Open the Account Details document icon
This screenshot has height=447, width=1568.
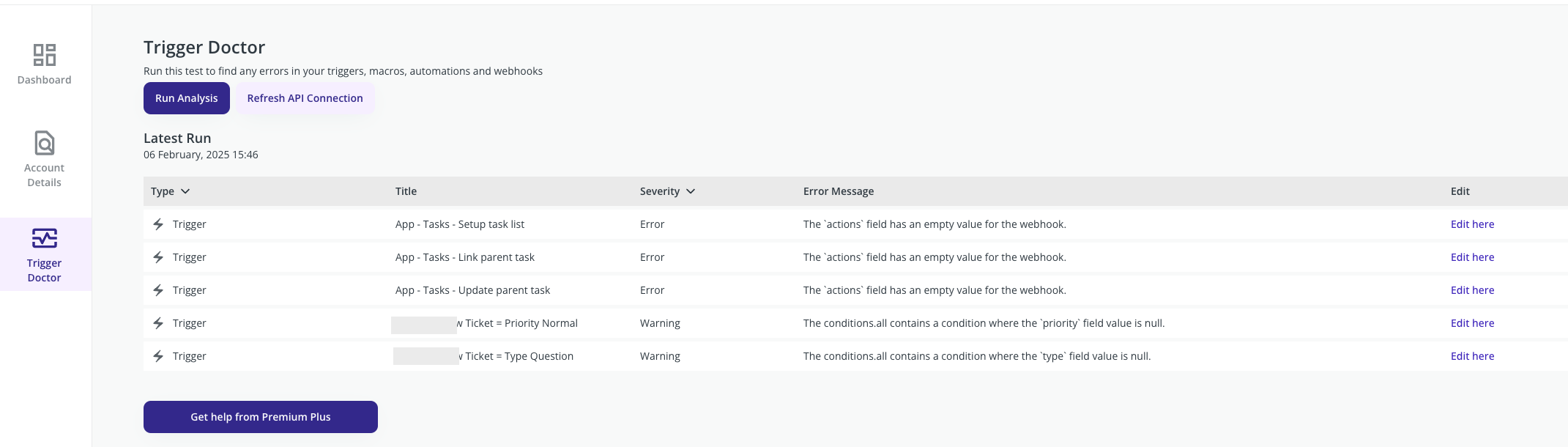(45, 143)
